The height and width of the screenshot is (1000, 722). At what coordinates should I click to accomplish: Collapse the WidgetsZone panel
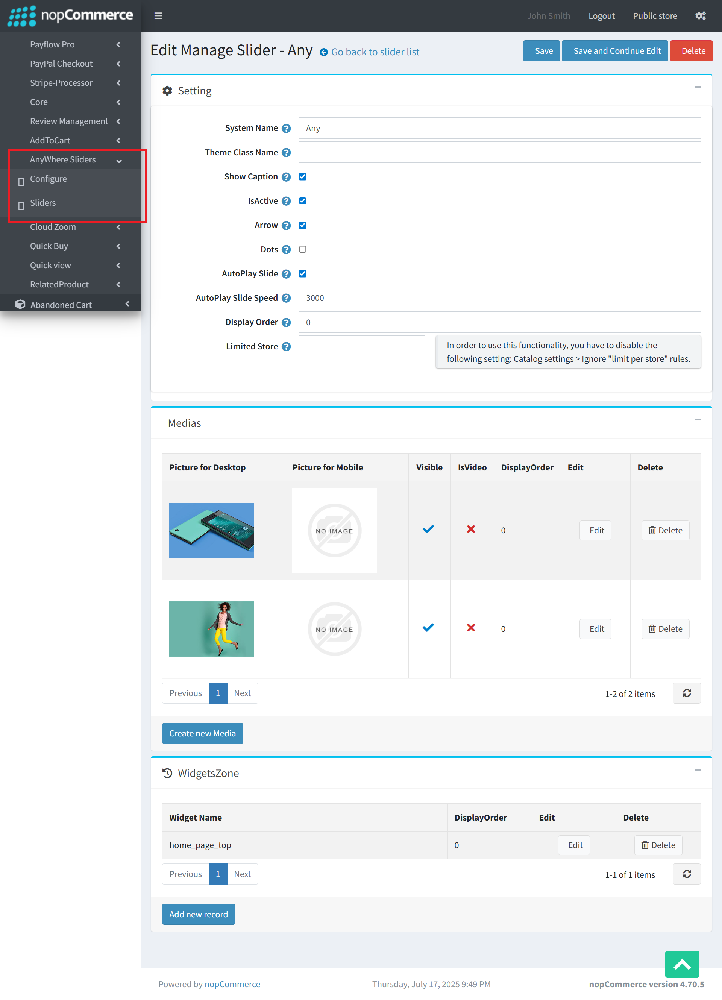pos(698,770)
